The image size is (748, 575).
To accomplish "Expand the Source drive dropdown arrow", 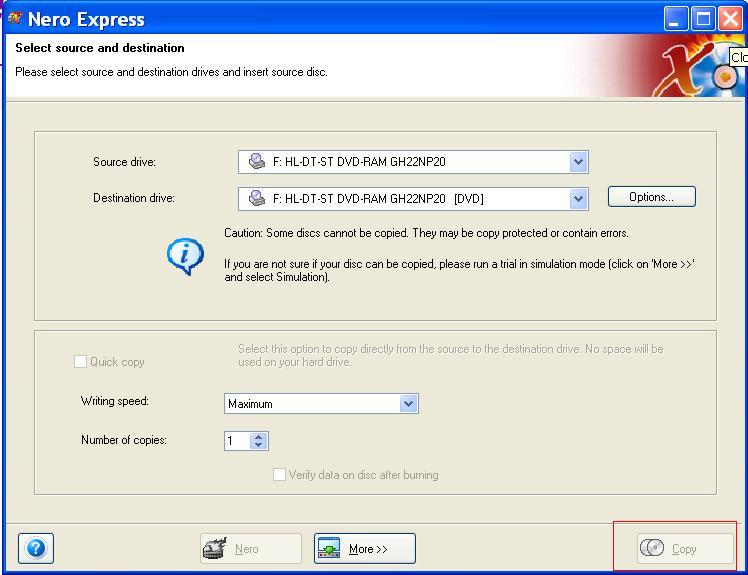I will point(578,162).
